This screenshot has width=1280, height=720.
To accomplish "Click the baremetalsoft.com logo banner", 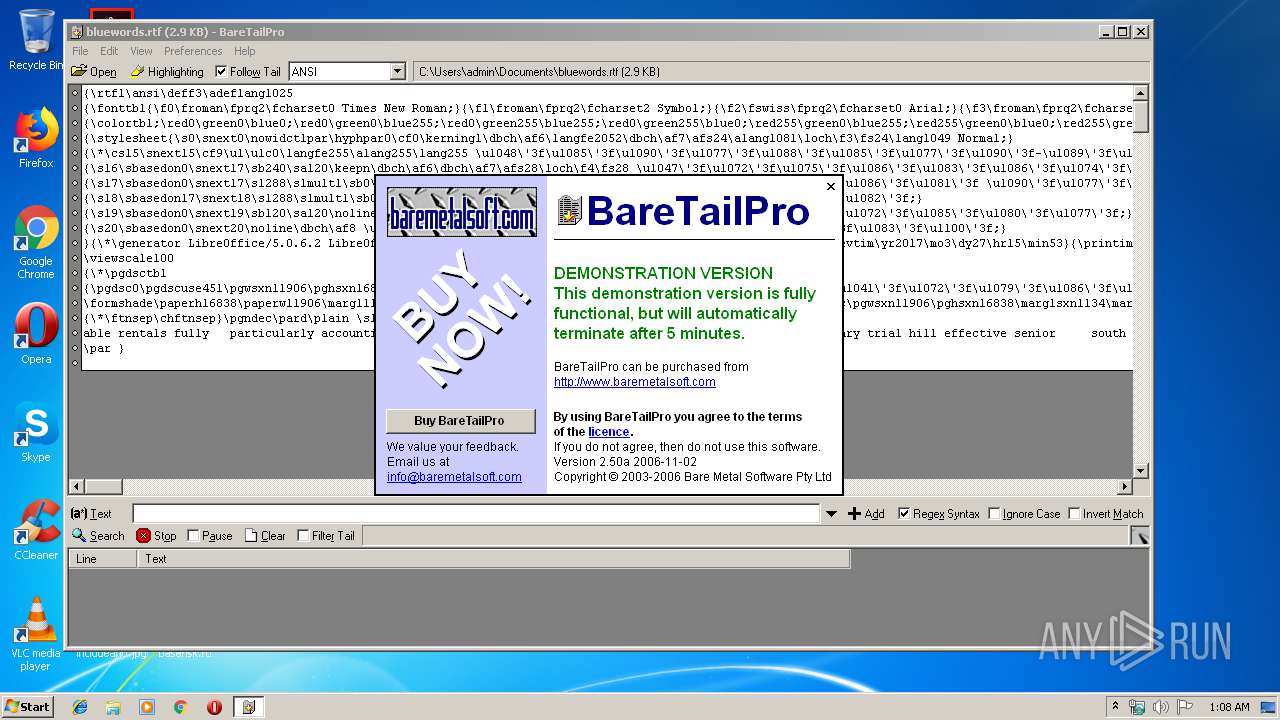I will pos(462,212).
